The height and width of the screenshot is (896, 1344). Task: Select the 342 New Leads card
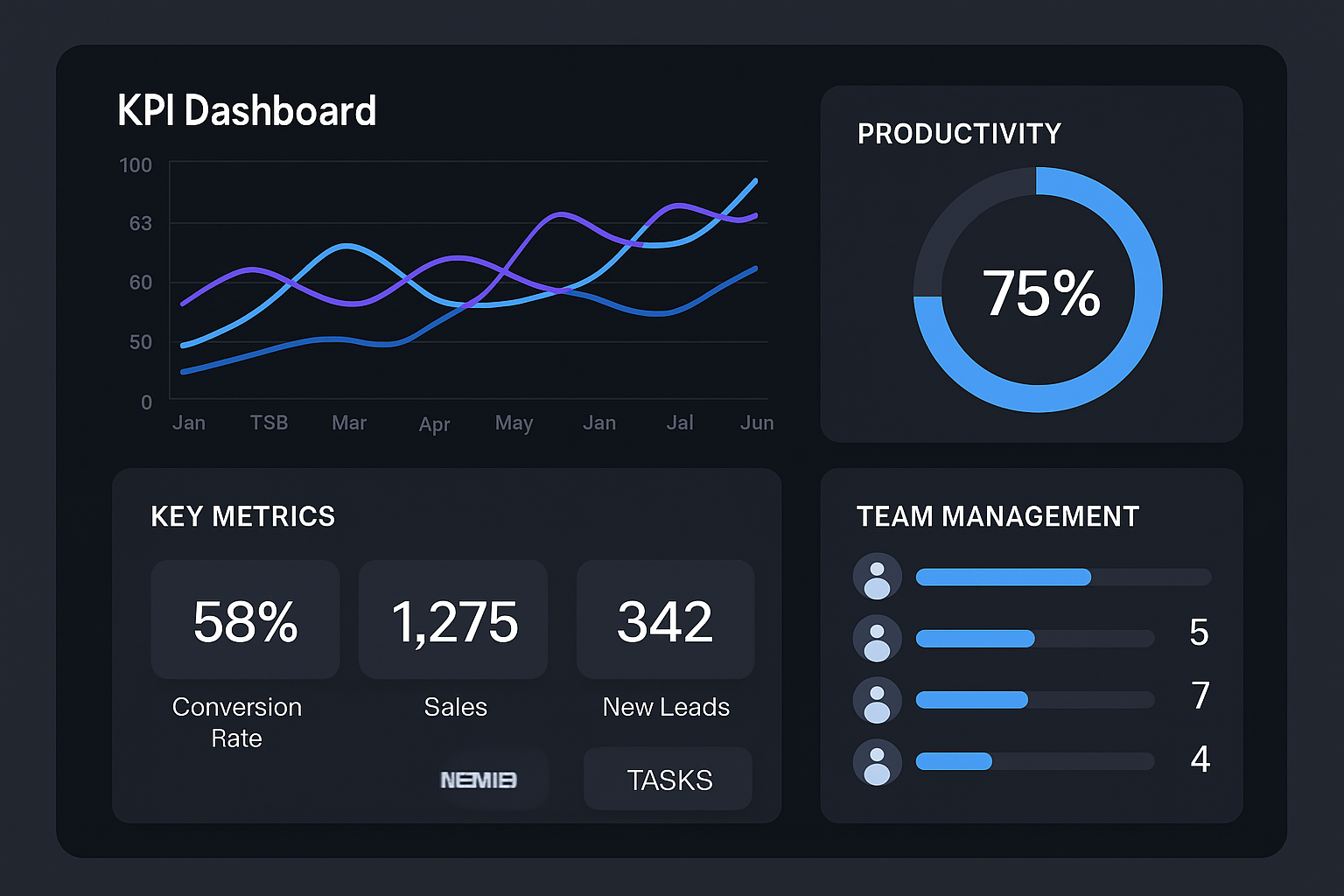(665, 620)
